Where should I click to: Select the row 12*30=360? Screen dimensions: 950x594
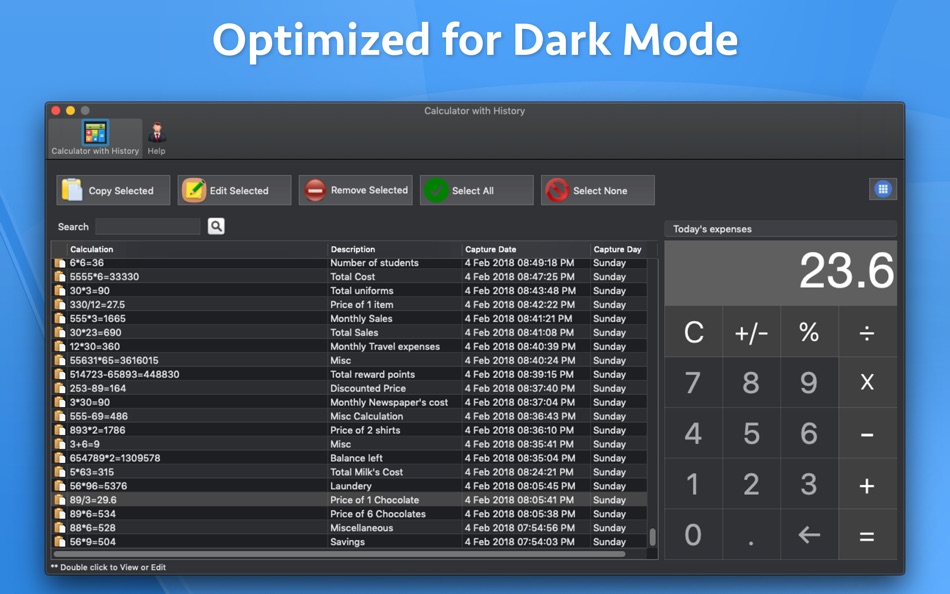(350, 346)
